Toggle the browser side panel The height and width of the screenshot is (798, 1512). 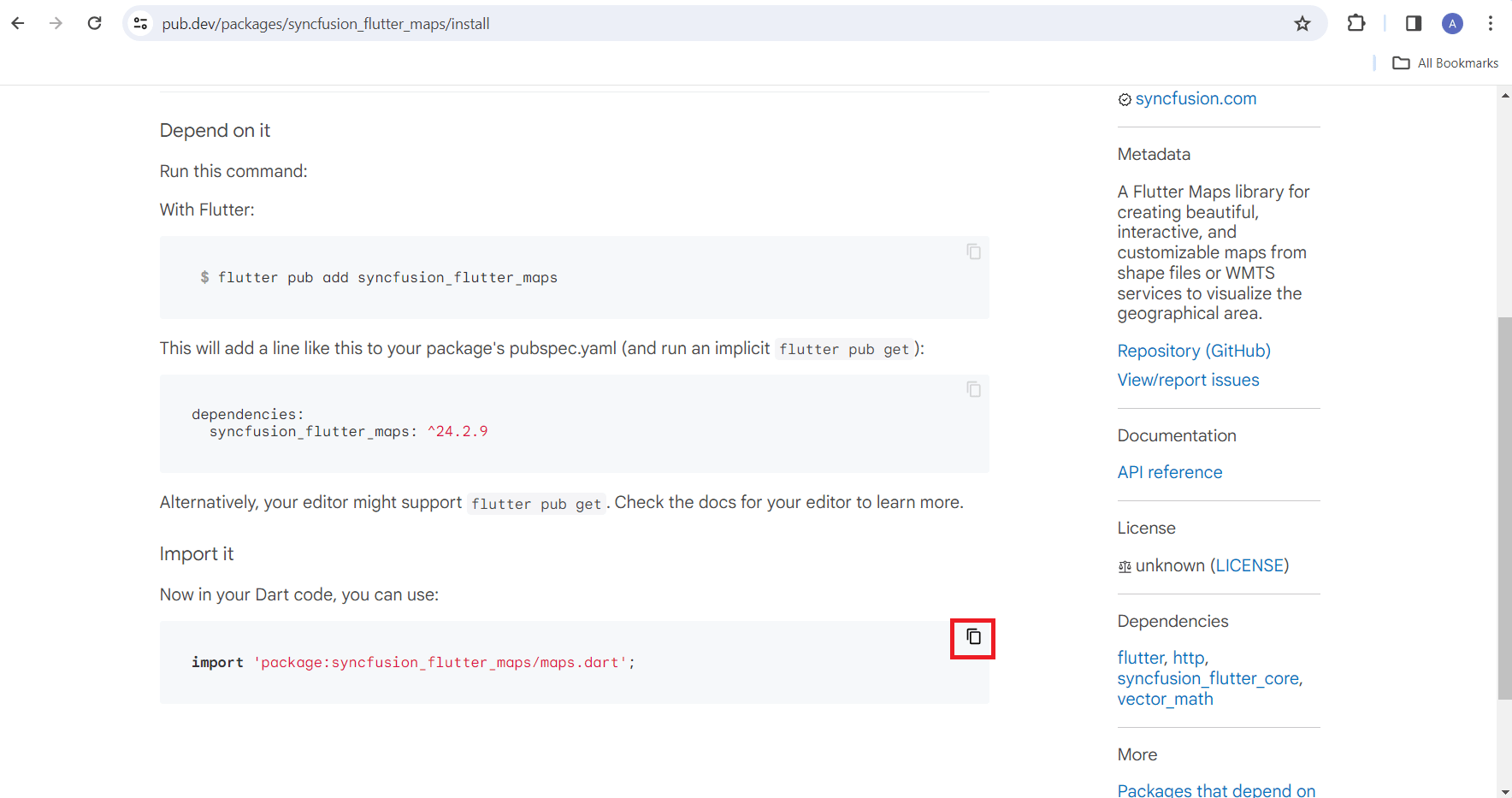click(x=1414, y=24)
